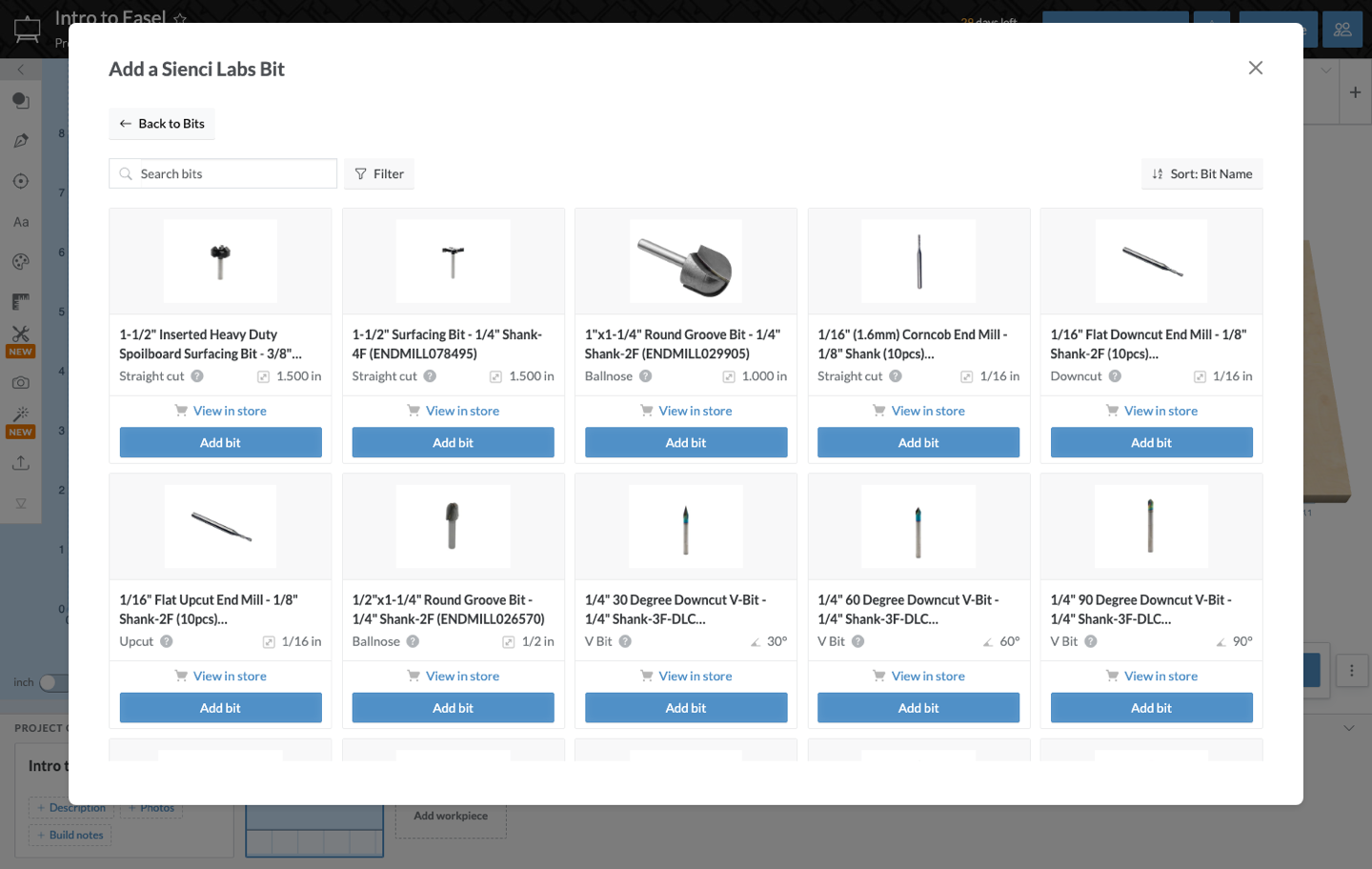Open the Easel home logo icon
This screenshot has height=869, width=1372.
tap(28, 30)
